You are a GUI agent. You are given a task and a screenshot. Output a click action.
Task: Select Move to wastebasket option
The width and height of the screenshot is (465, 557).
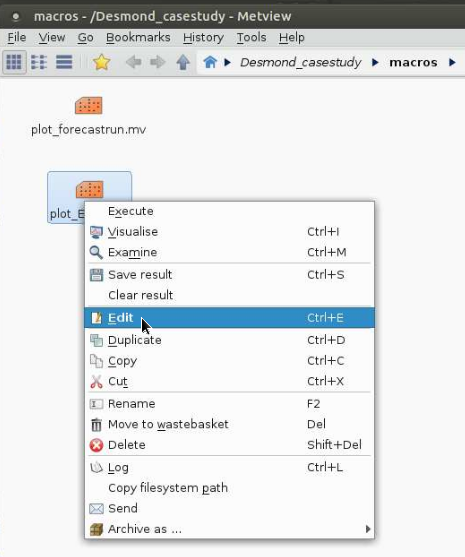point(229,424)
